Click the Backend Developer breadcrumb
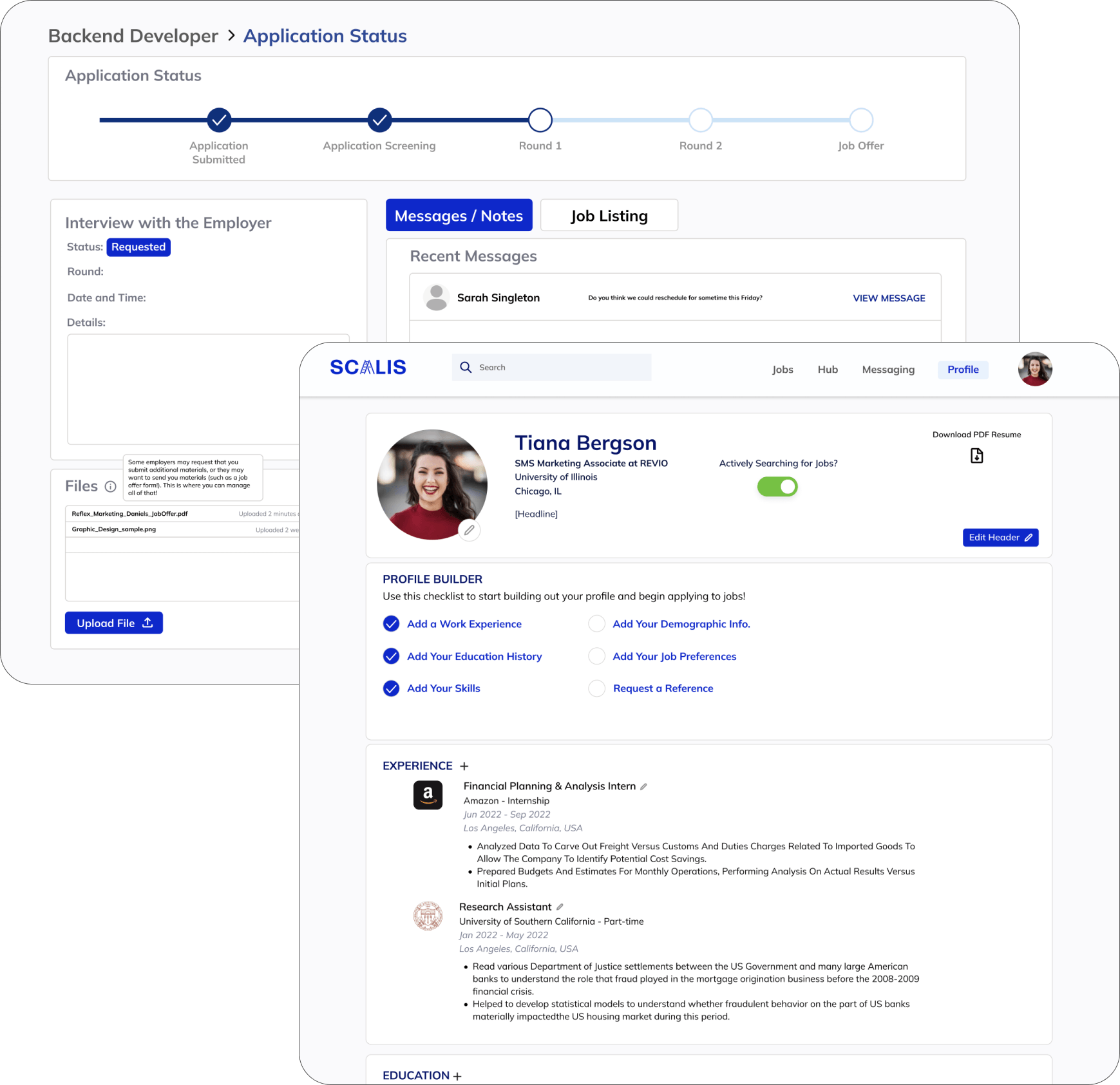 (x=133, y=36)
